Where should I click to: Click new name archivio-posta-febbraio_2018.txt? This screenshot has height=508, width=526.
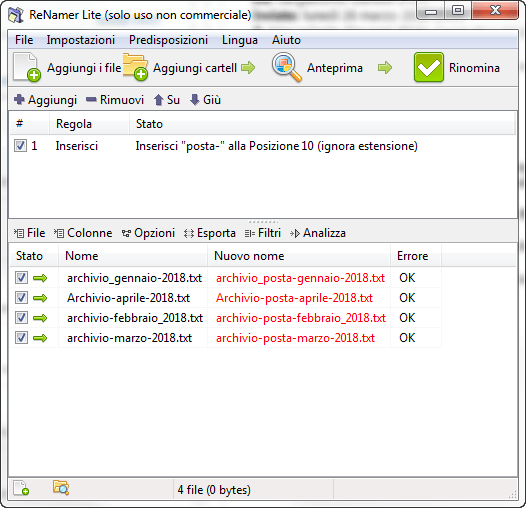pyautogui.click(x=301, y=318)
